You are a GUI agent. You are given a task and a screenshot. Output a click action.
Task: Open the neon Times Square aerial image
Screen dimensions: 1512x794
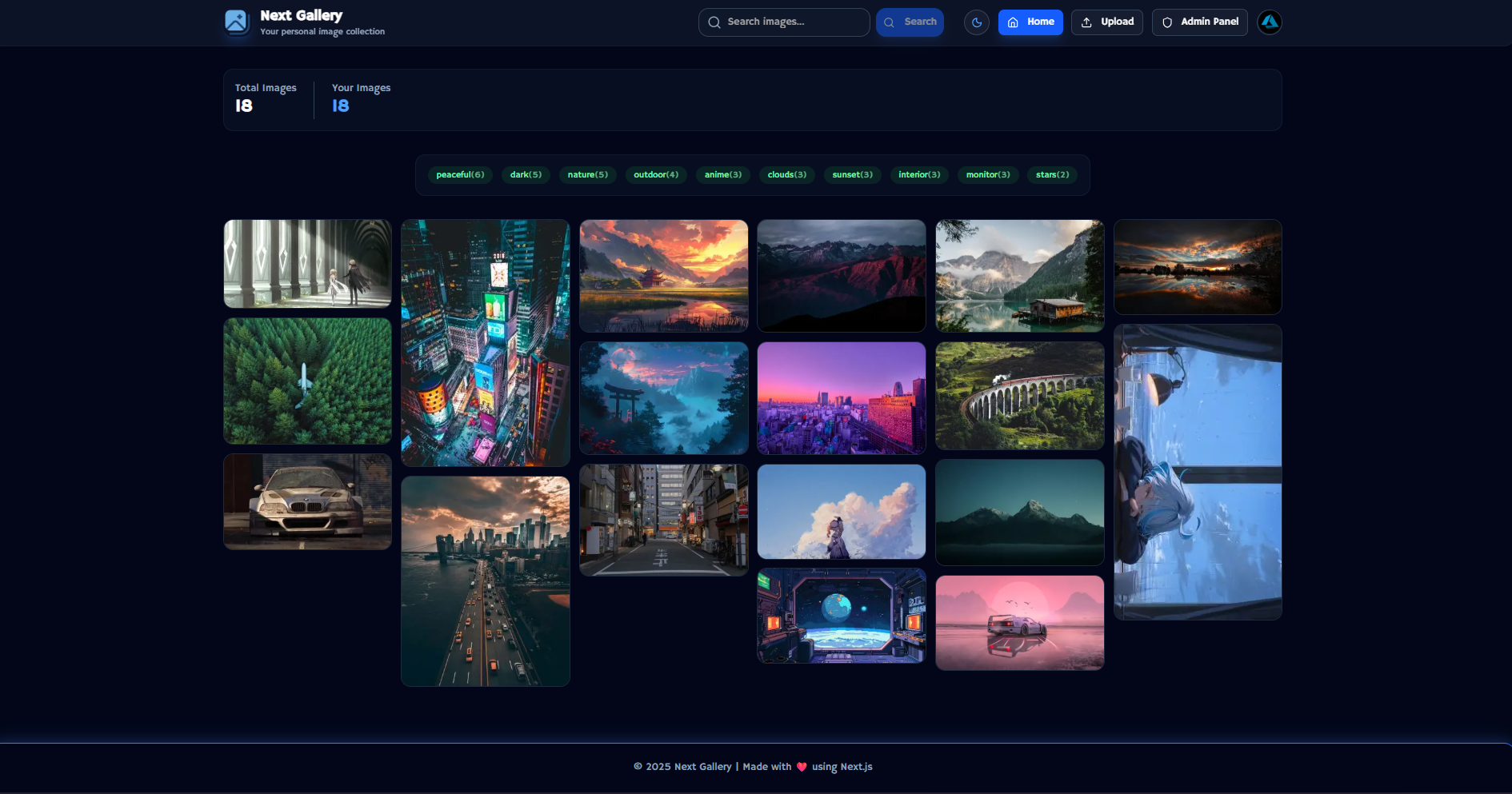coord(485,343)
